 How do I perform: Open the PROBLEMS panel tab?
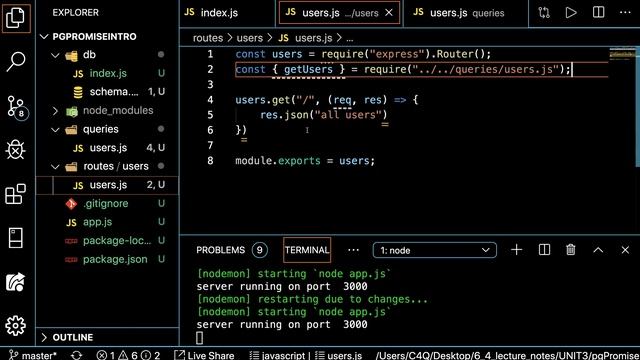pos(232,250)
